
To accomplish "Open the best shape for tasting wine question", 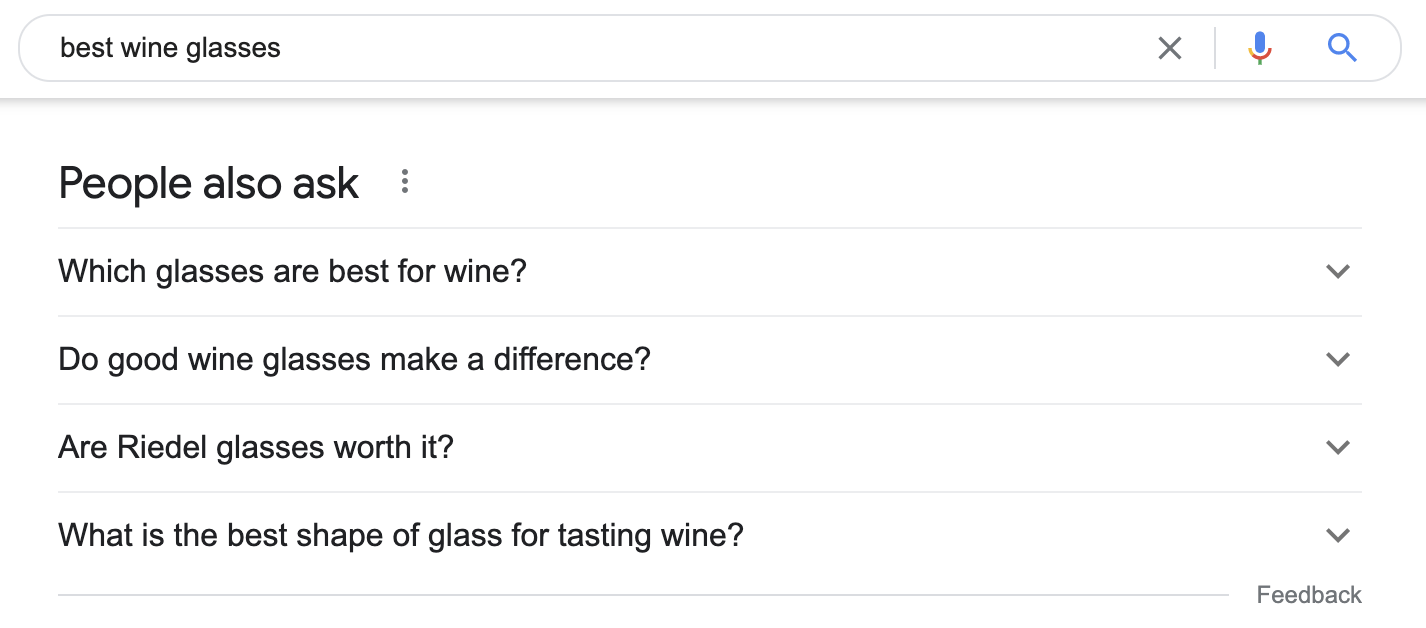I will [x=400, y=535].
